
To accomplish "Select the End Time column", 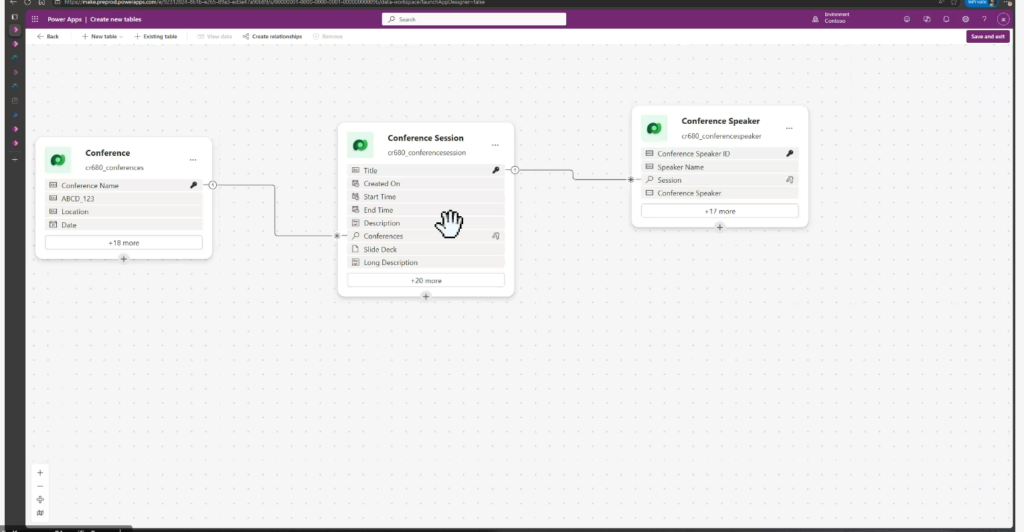I will point(426,210).
